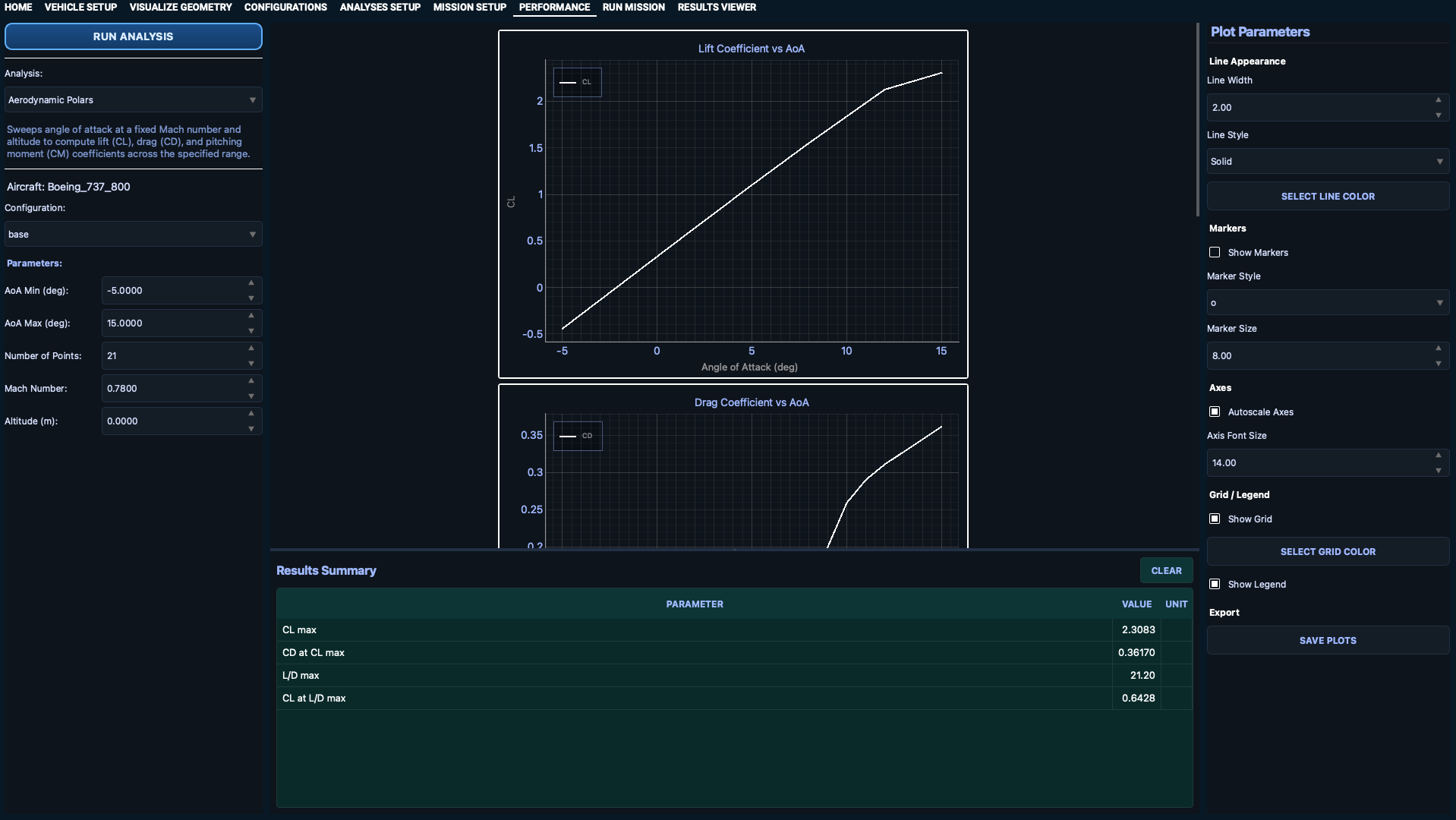Open RUN MISSION tab
1456x820 pixels.
click(x=633, y=7)
